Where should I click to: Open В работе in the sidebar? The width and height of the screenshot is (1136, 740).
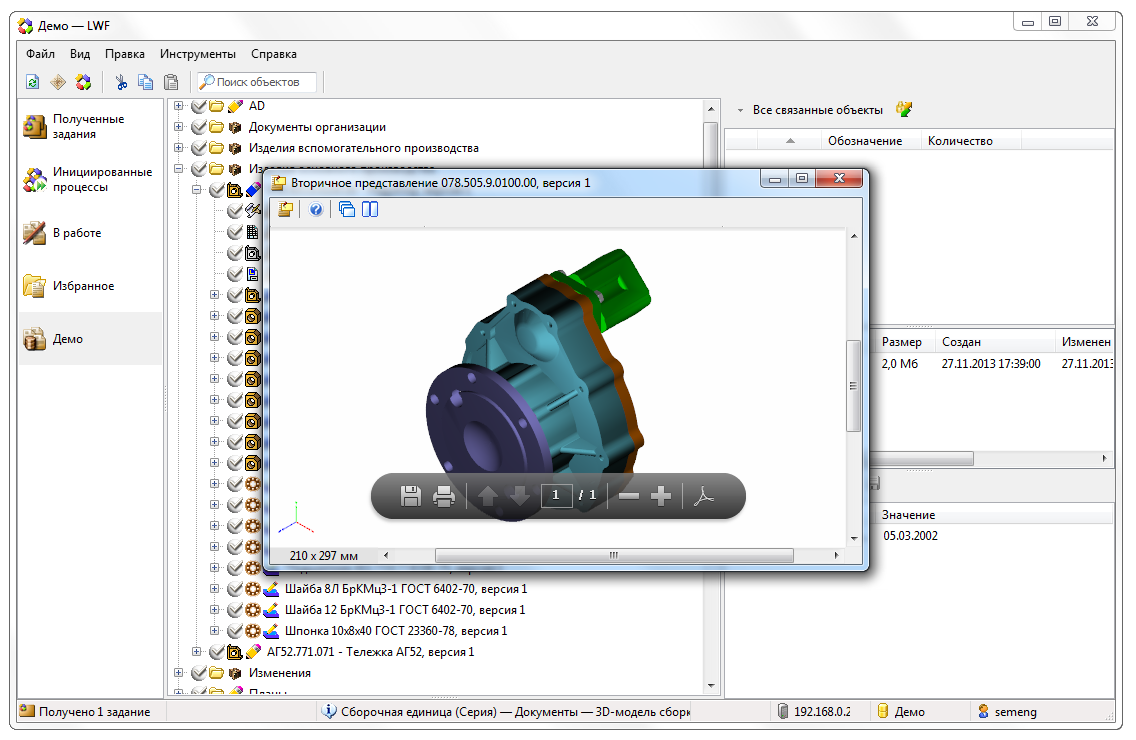click(91, 233)
